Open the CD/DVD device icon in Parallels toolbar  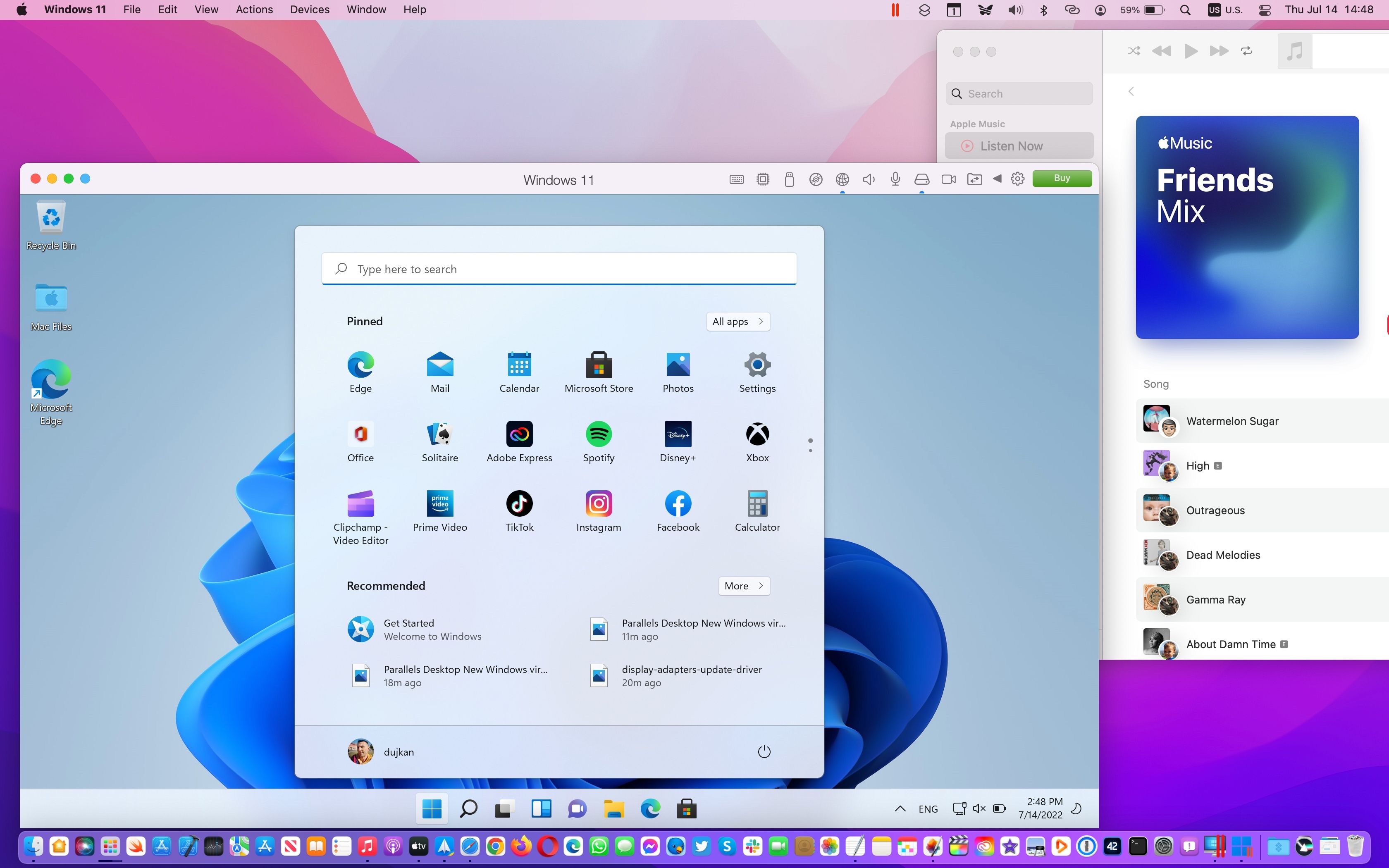point(816,179)
